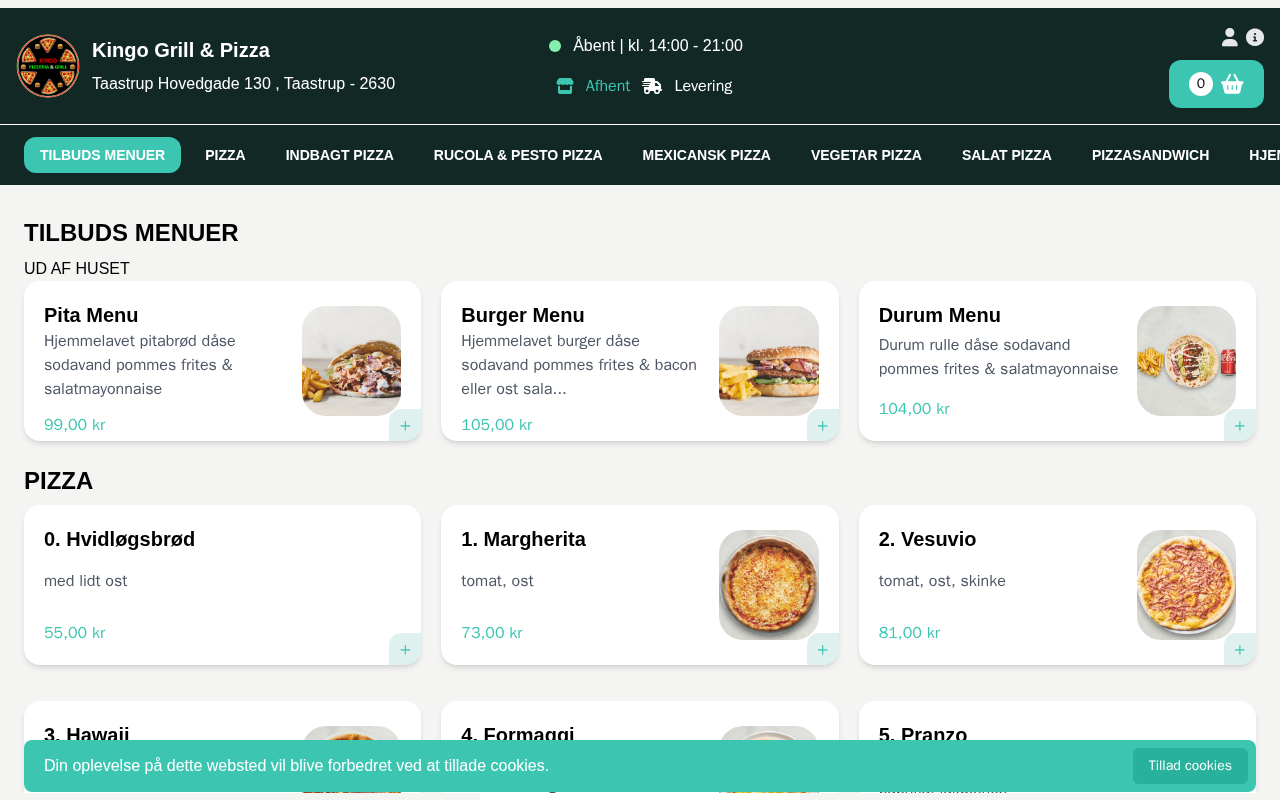This screenshot has width=1280, height=800.
Task: Open the Pita Menu item title
Action: click(91, 315)
